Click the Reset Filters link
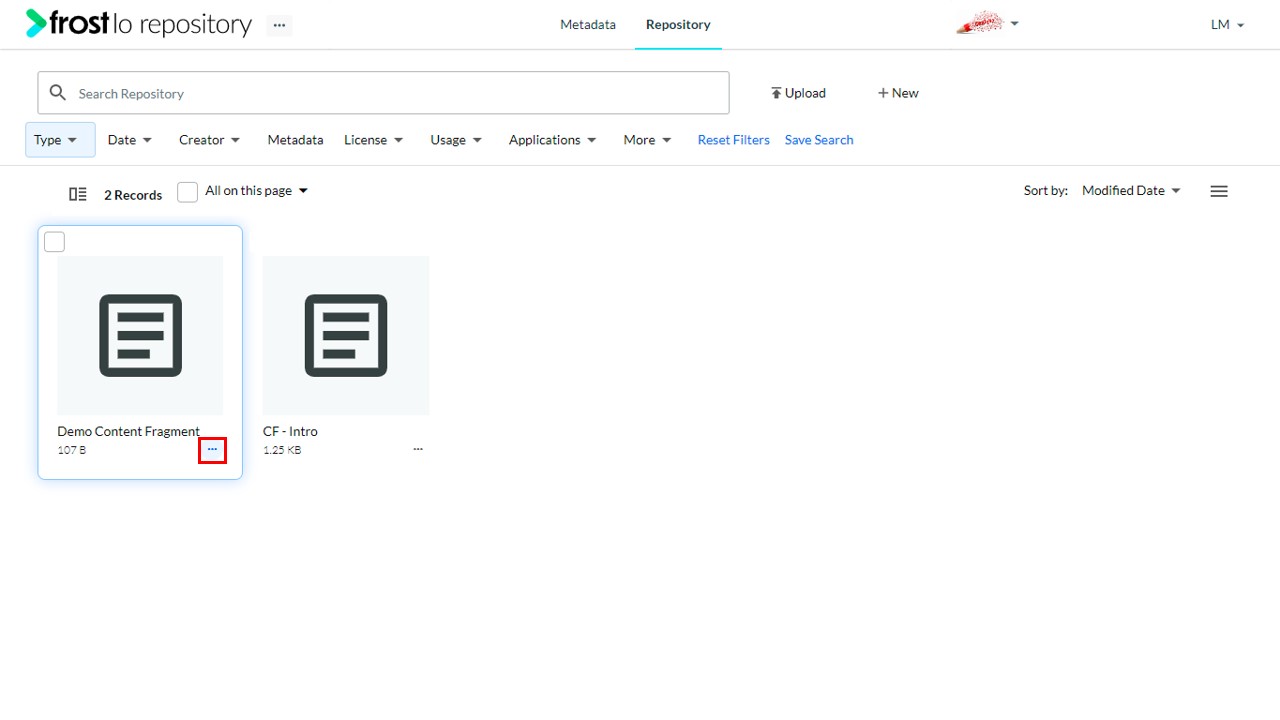Viewport: 1280px width, 720px height. click(x=734, y=140)
